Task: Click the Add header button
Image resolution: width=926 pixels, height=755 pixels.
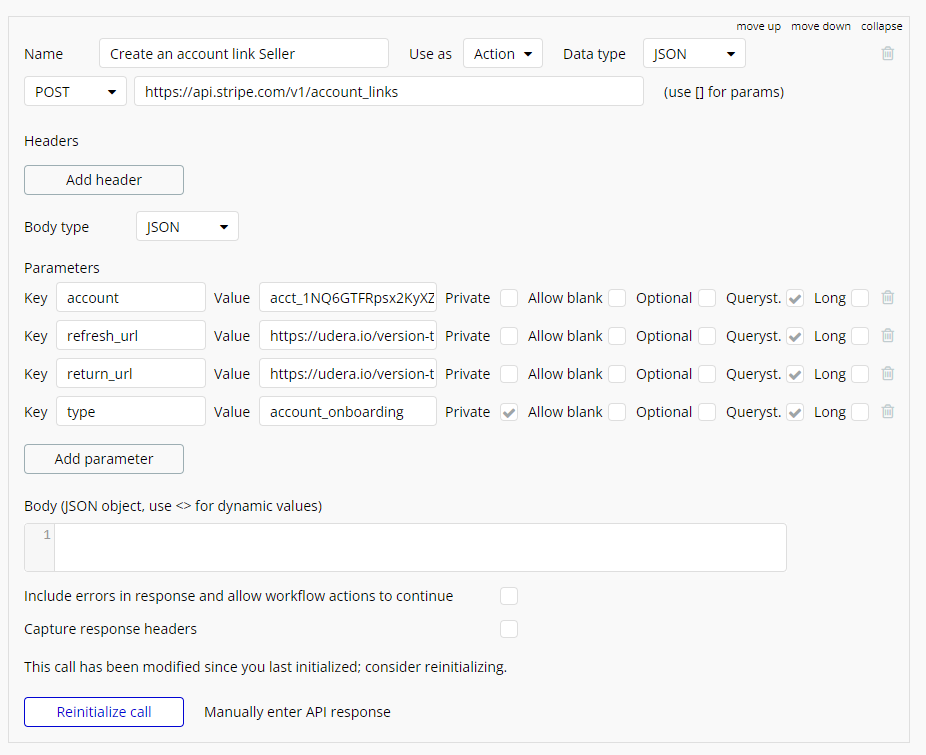Action: pyautogui.click(x=104, y=180)
